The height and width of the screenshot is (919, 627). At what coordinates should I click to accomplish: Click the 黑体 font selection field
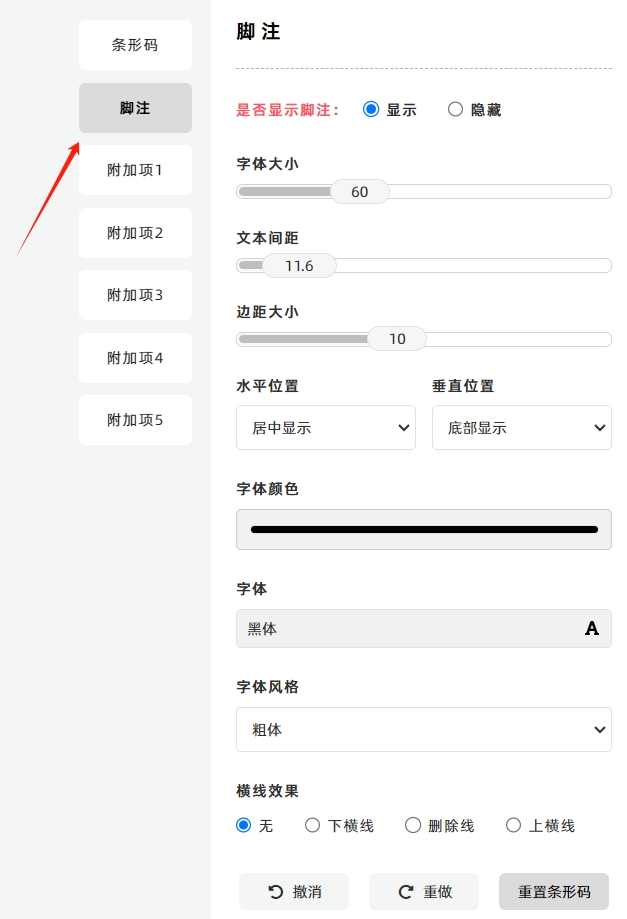(x=424, y=628)
